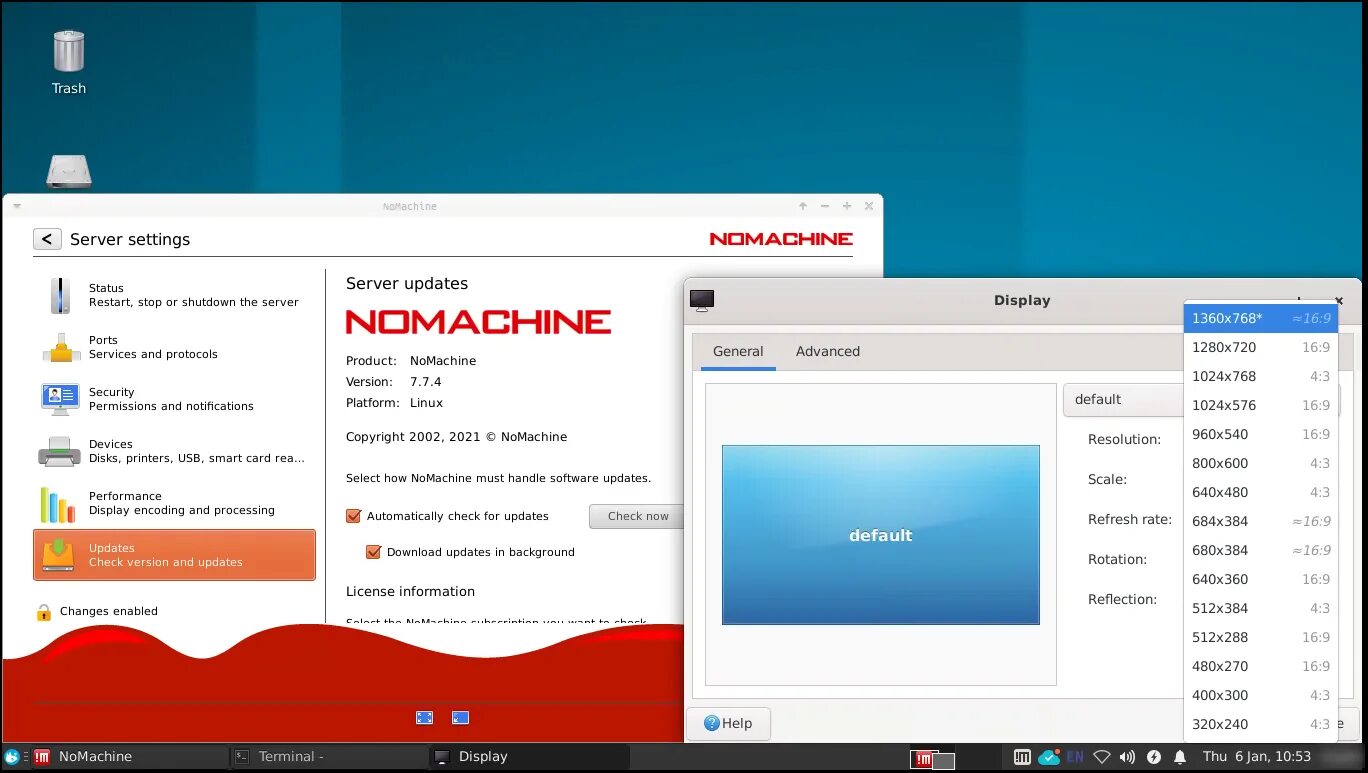Choose resolution 512x288
Image resolution: width=1368 pixels, height=773 pixels.
(x=1260, y=637)
